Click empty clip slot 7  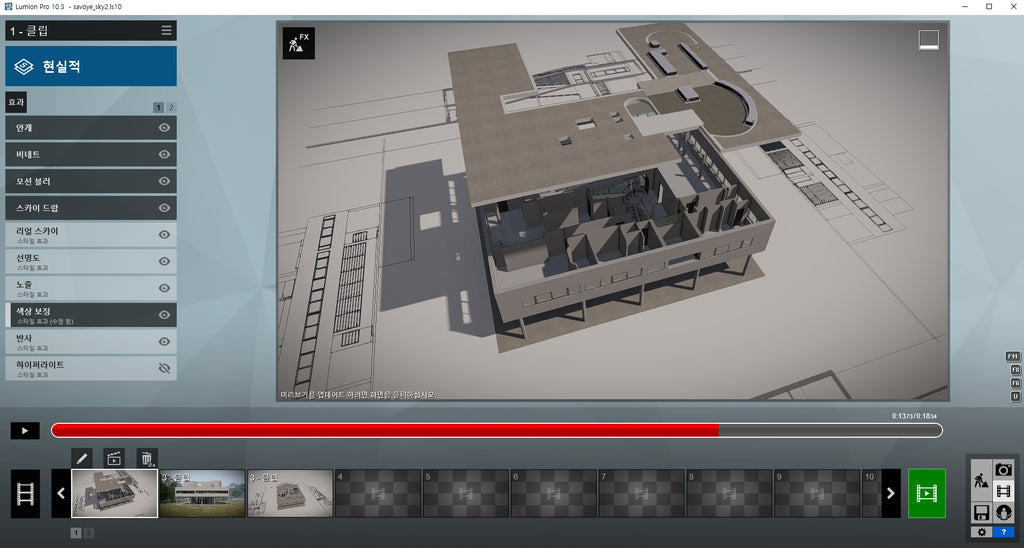(641, 493)
